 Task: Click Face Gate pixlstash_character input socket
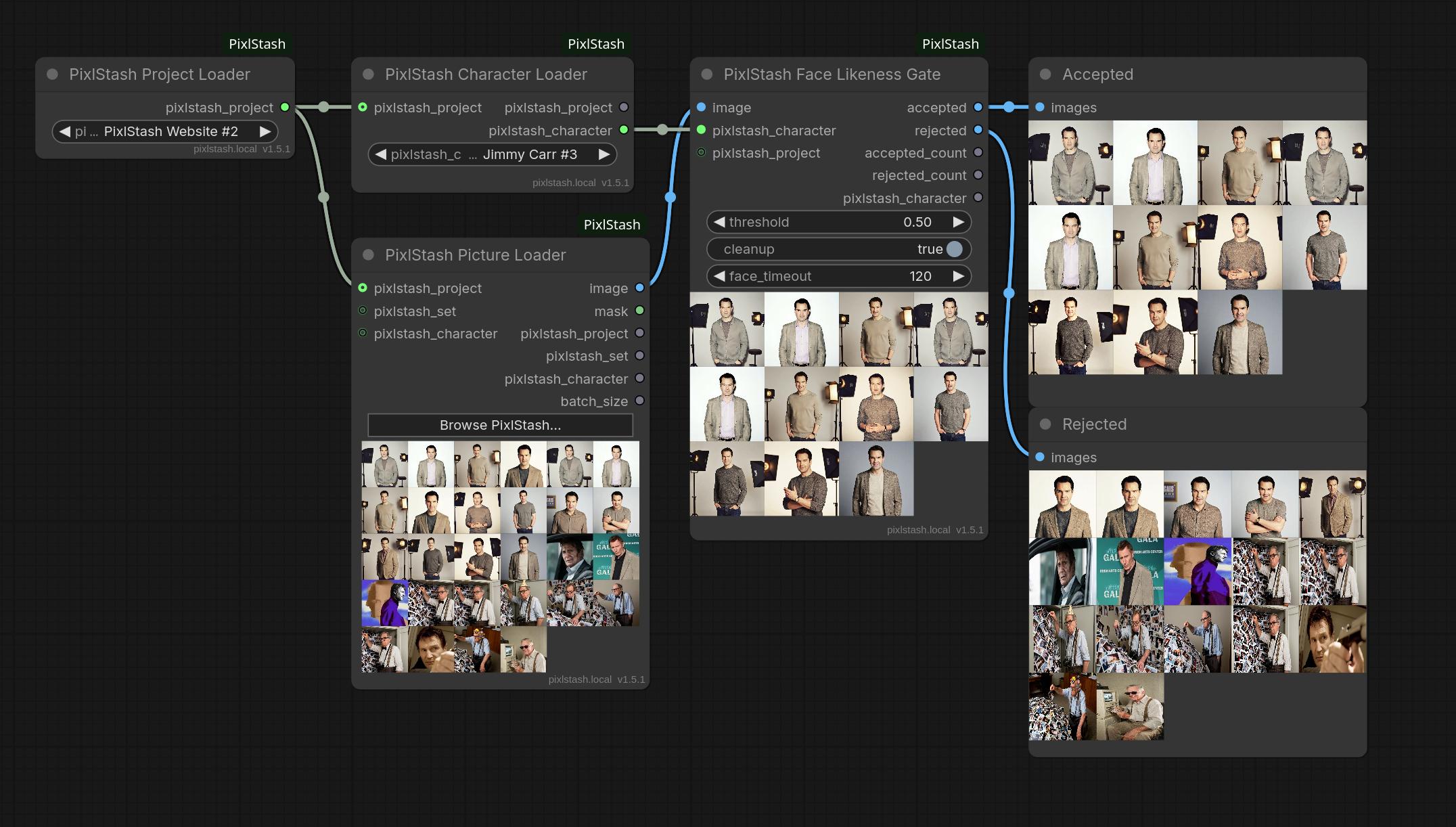(701, 130)
